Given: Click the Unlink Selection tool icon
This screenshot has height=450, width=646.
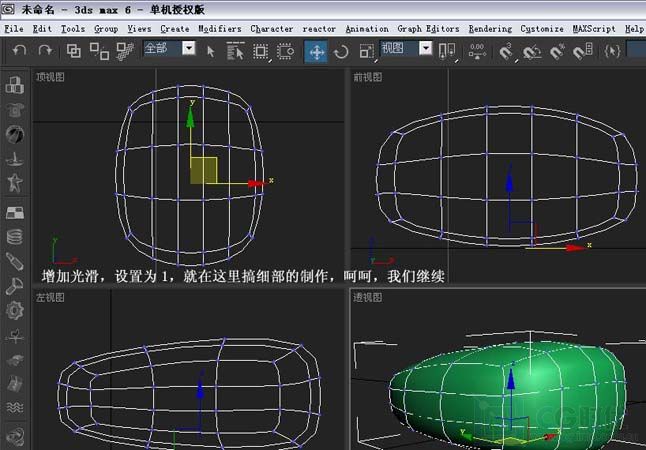Looking at the screenshot, I should 99,51.
